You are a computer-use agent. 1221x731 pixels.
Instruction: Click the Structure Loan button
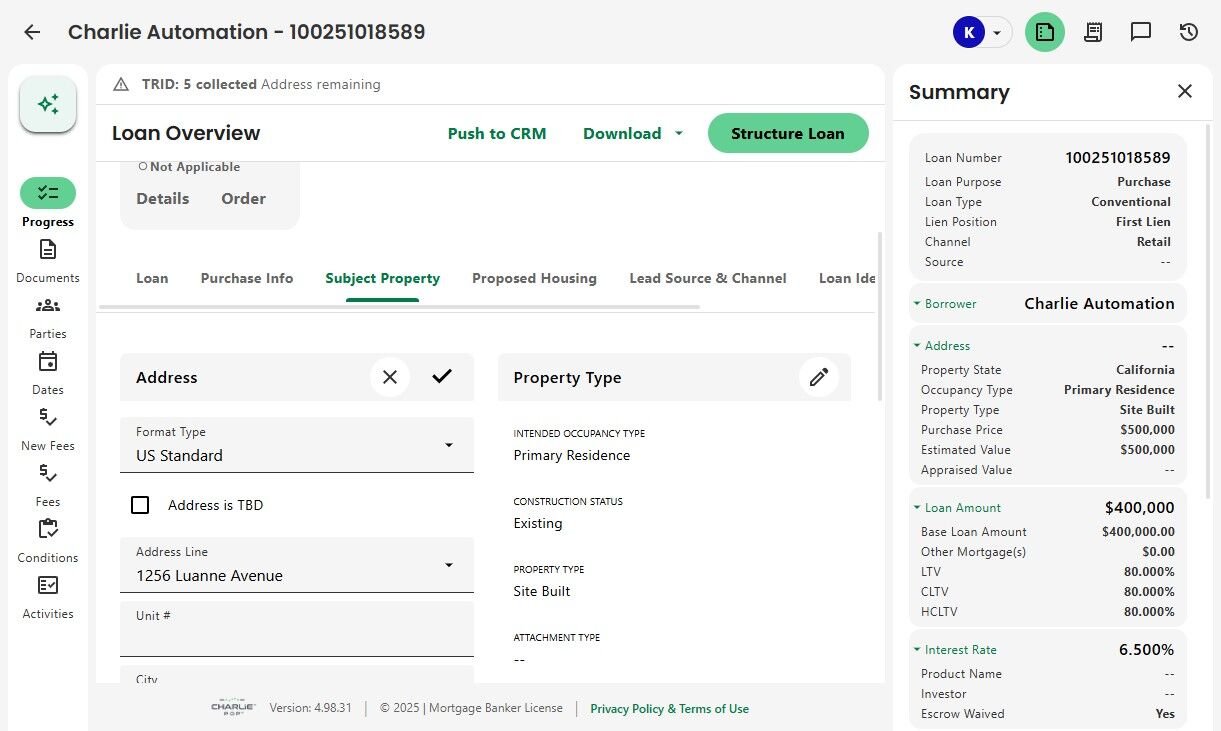(x=787, y=133)
